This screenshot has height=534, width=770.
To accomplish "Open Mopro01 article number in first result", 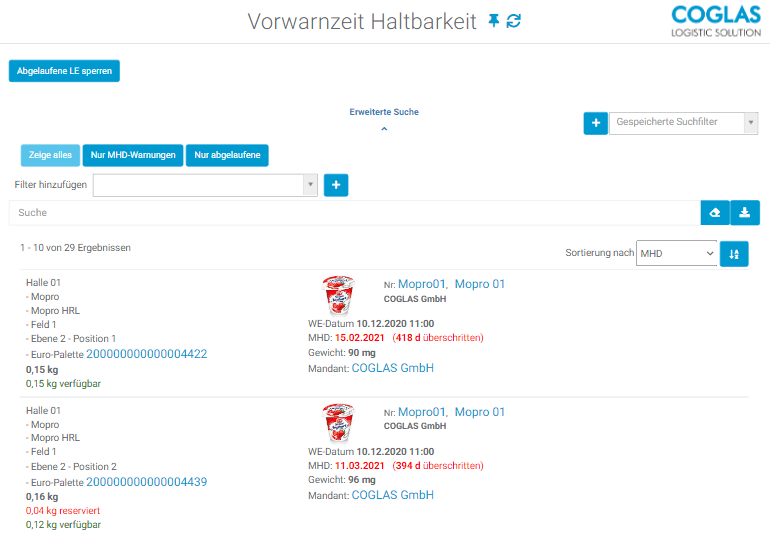I will (422, 284).
